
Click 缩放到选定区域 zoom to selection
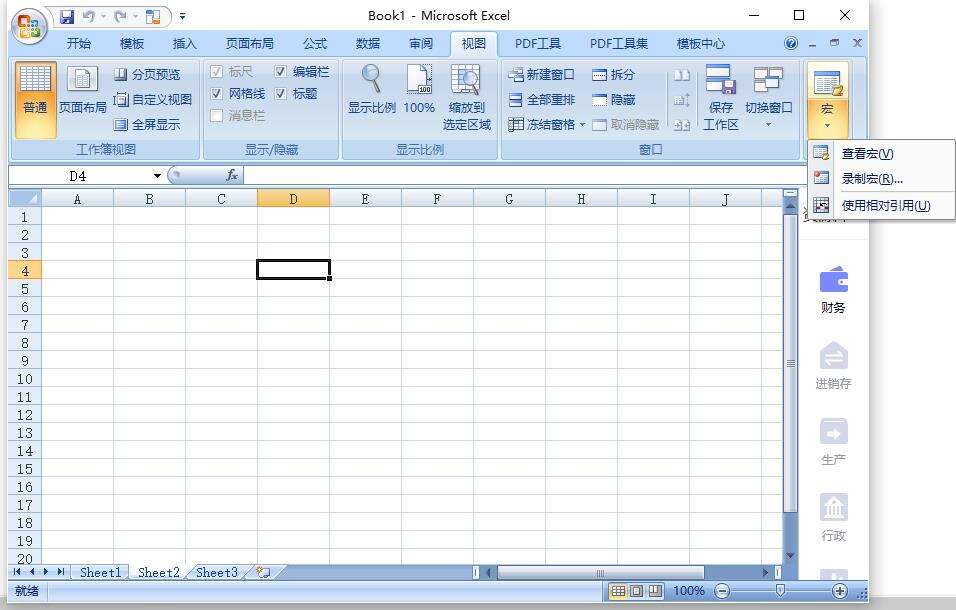(x=466, y=98)
